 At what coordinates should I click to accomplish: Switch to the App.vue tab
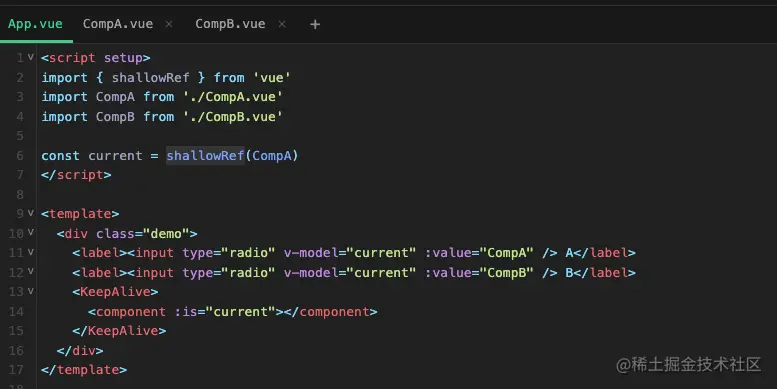35,24
